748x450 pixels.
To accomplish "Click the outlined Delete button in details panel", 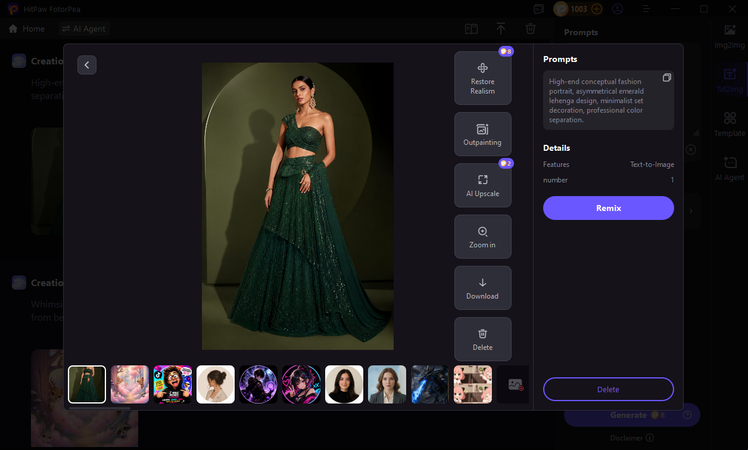I will pos(608,389).
